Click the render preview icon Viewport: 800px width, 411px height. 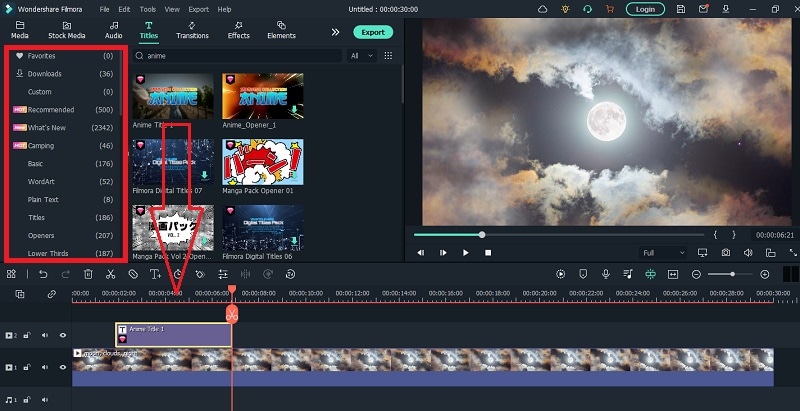click(561, 274)
